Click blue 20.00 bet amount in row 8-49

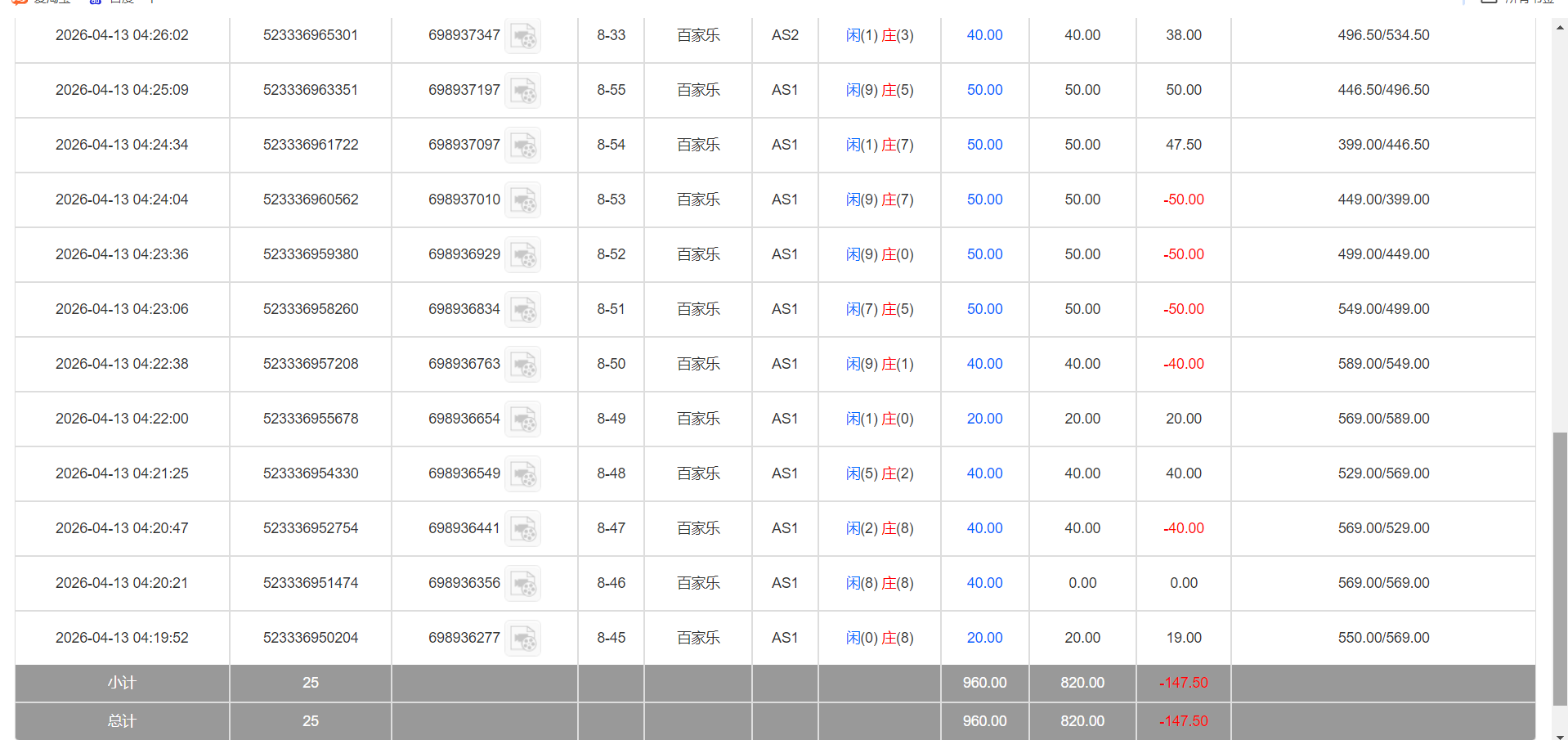pos(984,419)
